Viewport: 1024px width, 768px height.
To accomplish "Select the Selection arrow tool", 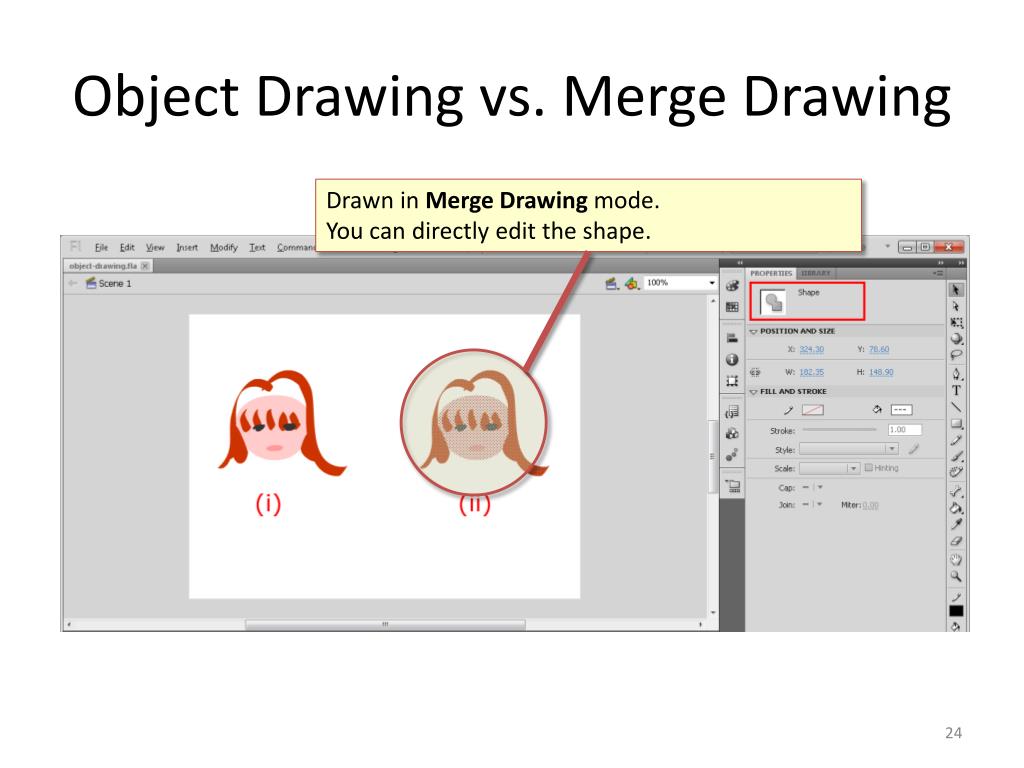I will pos(955,289).
